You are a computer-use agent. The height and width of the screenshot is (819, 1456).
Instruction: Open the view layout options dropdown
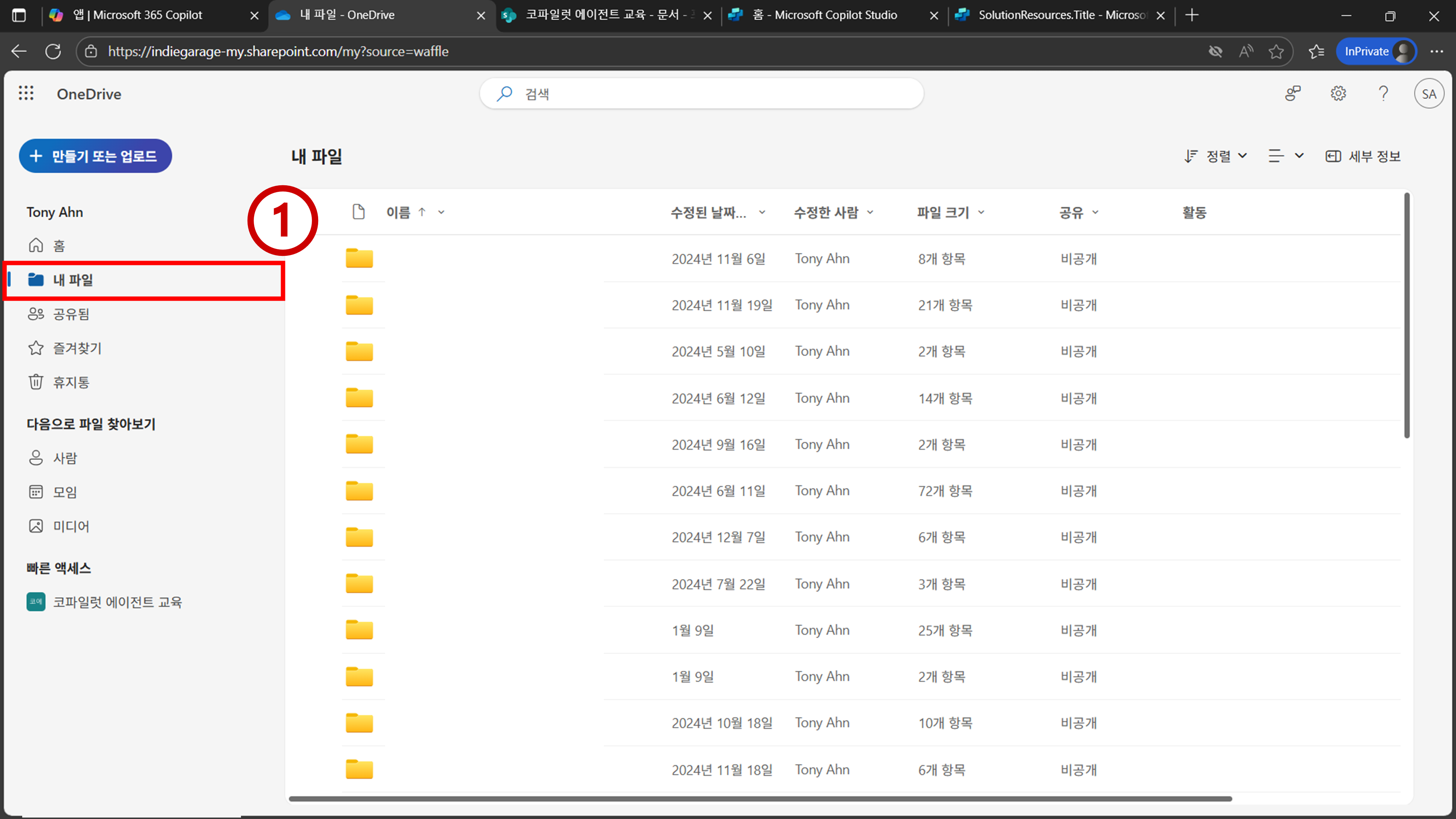click(x=1285, y=156)
